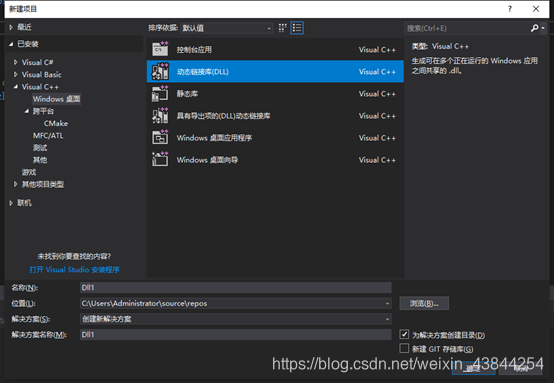Click 其他项目类型 tree label
Viewport: 554px width, 383px height.
pos(43,184)
